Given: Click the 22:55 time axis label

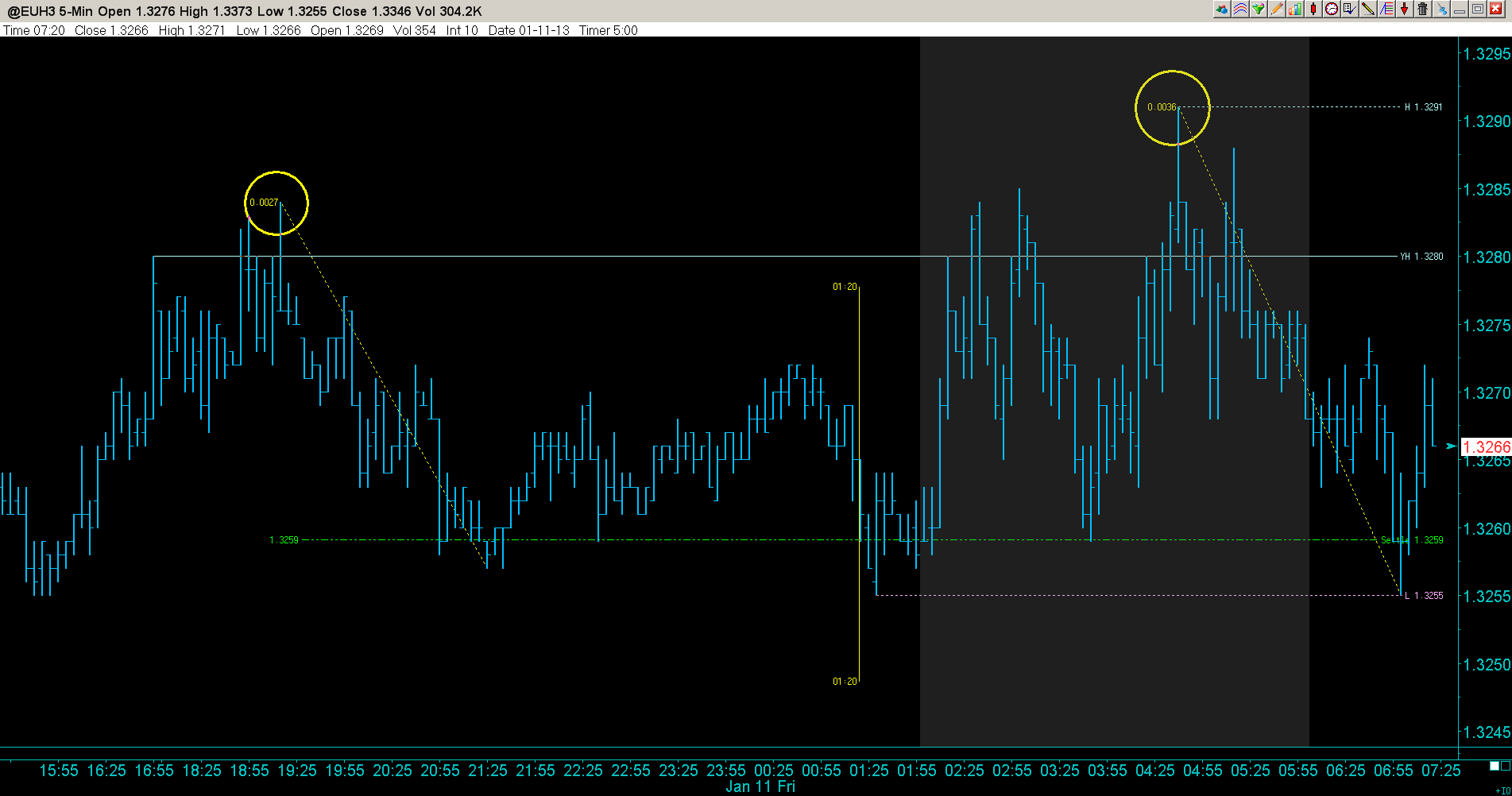Looking at the screenshot, I should [x=631, y=771].
